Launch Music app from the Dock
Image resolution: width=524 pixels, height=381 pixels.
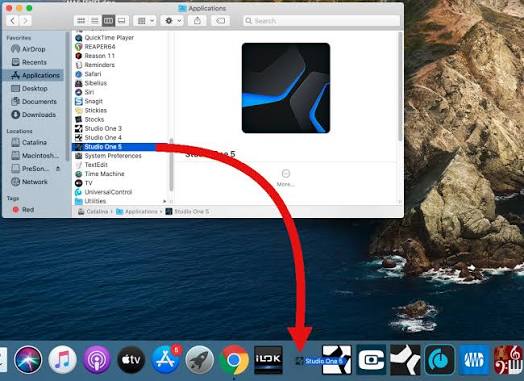pos(62,360)
